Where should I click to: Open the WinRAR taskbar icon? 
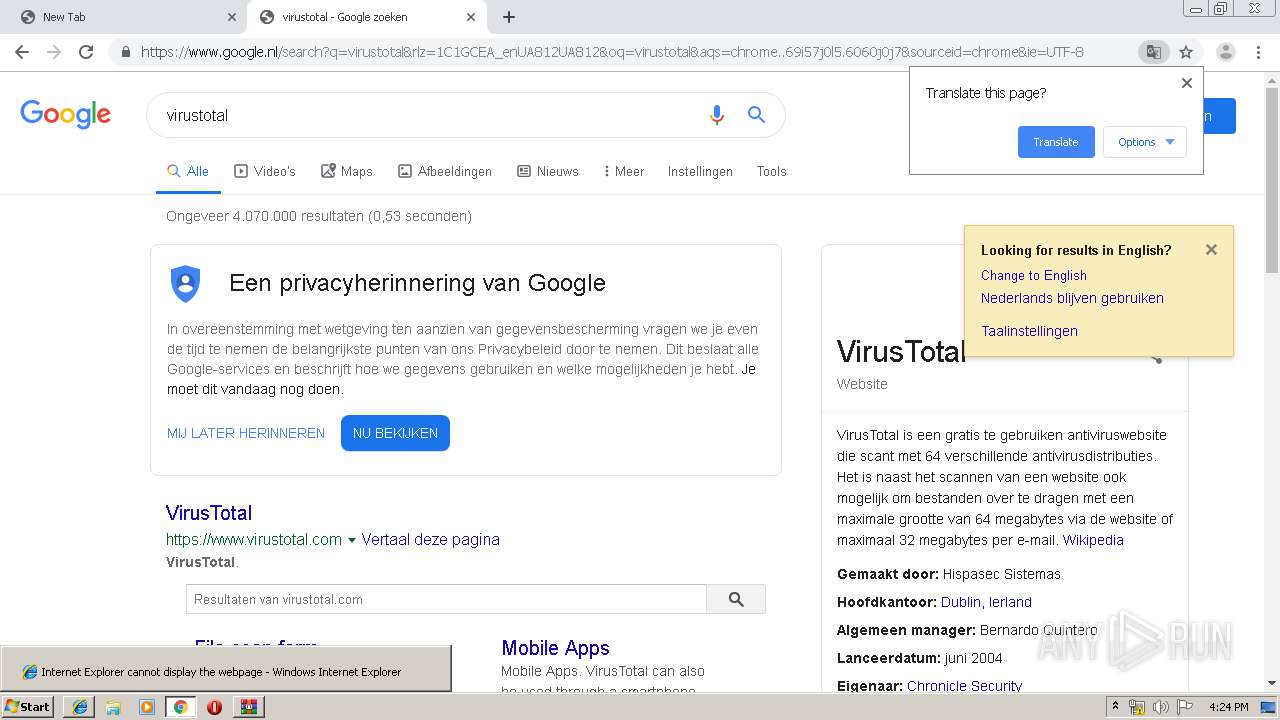point(248,706)
